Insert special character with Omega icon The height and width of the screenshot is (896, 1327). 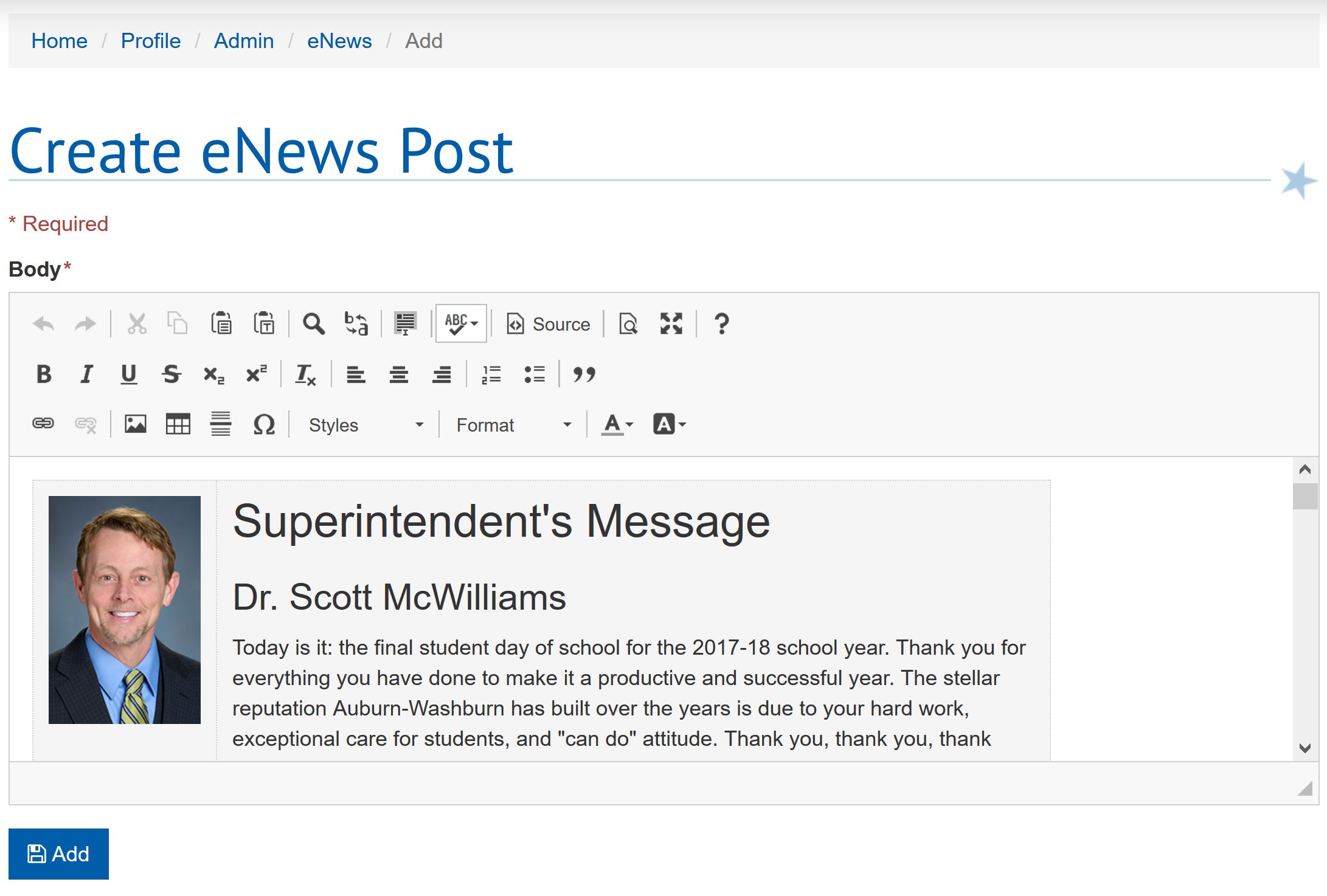264,424
